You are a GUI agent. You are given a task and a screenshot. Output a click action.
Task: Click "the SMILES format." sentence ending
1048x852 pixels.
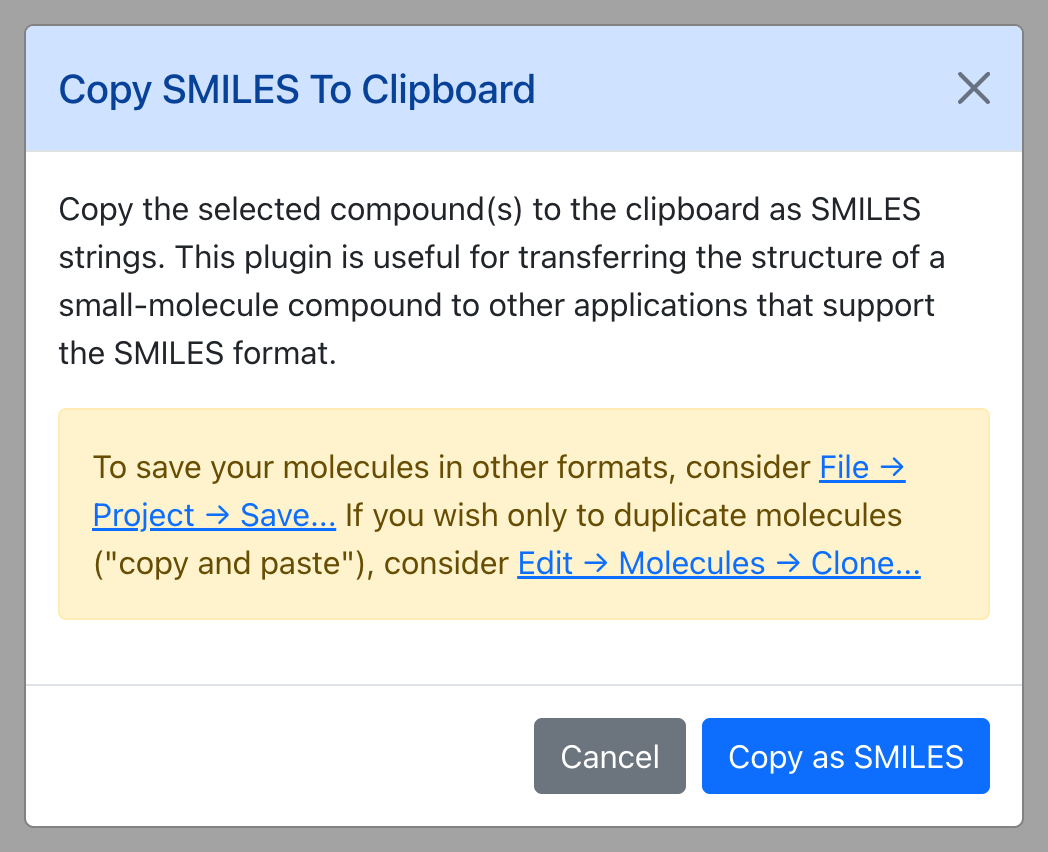(x=198, y=353)
